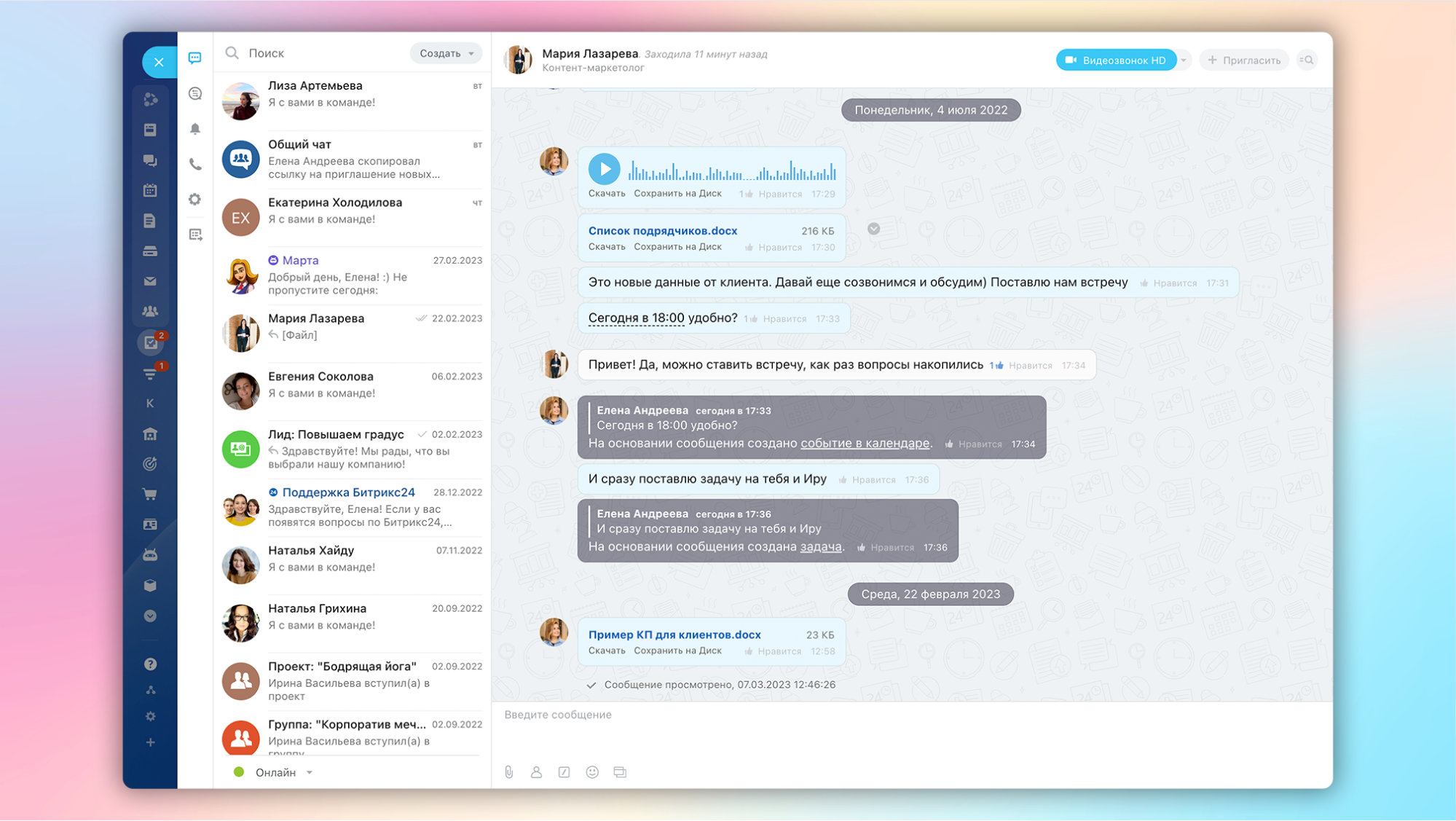
Task: Play the voice message from Мария
Action: (x=605, y=169)
